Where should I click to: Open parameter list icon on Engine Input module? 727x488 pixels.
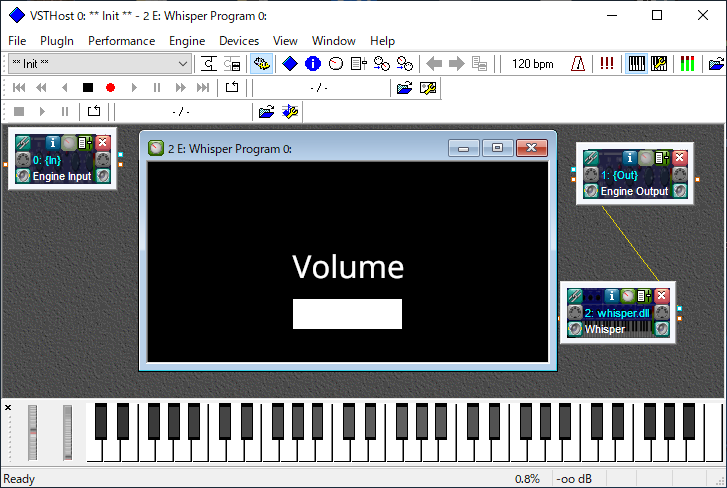85,143
